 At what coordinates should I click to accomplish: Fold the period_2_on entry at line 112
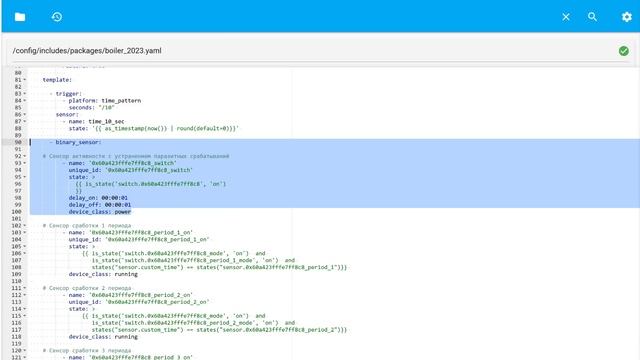(x=24, y=295)
